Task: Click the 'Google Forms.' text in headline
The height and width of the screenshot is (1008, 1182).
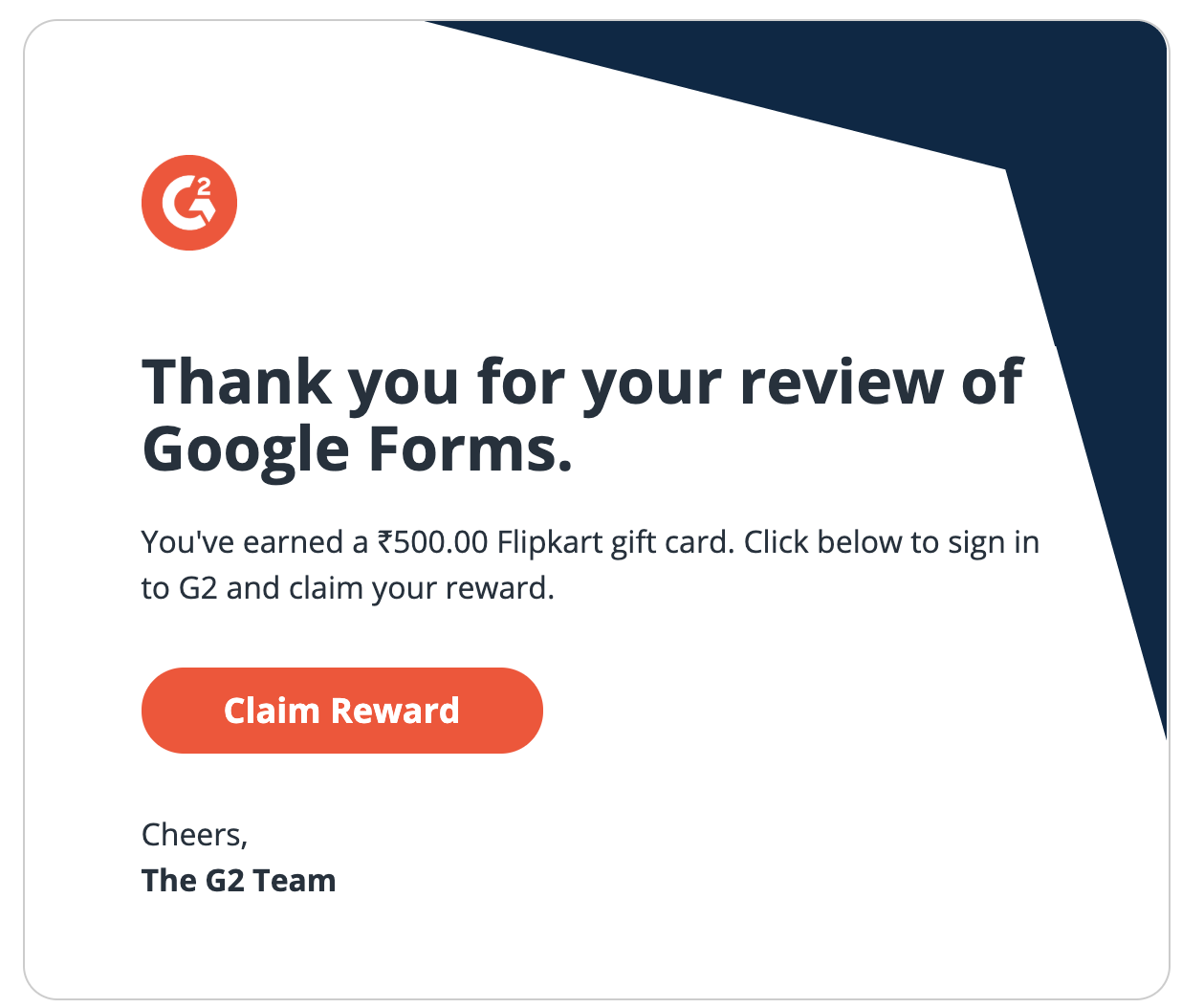Action: [x=358, y=449]
